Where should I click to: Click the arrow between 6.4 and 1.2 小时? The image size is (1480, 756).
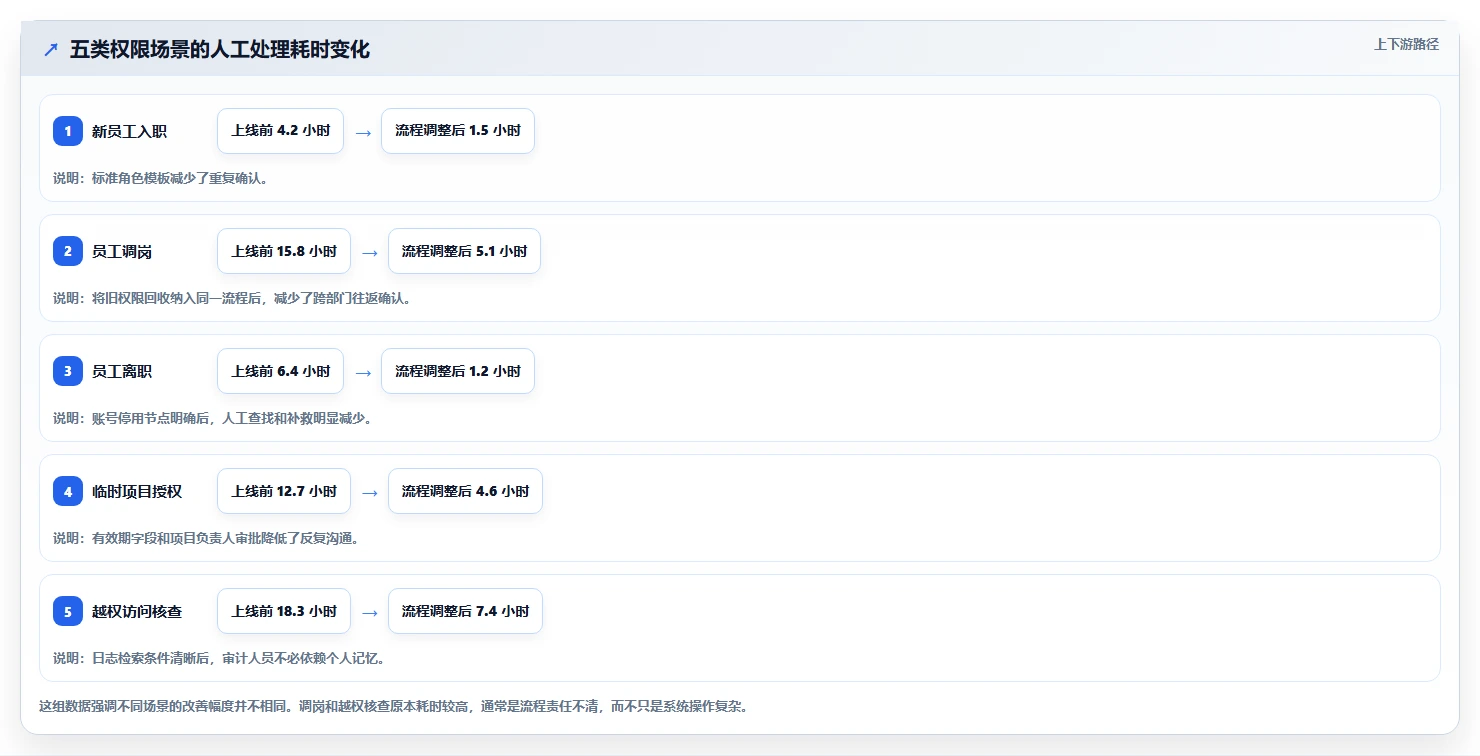pos(363,372)
